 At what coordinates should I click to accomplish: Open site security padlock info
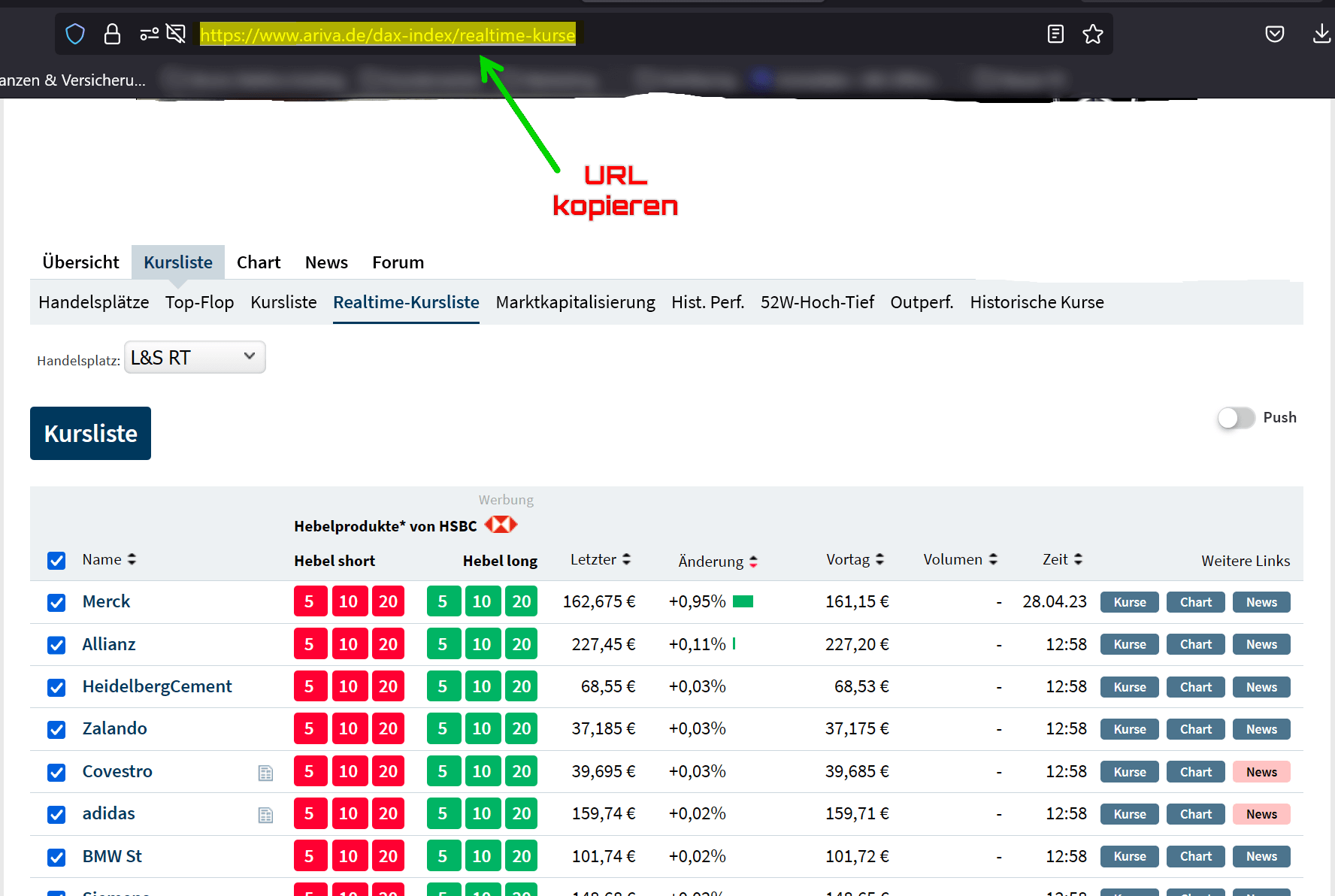coord(112,34)
